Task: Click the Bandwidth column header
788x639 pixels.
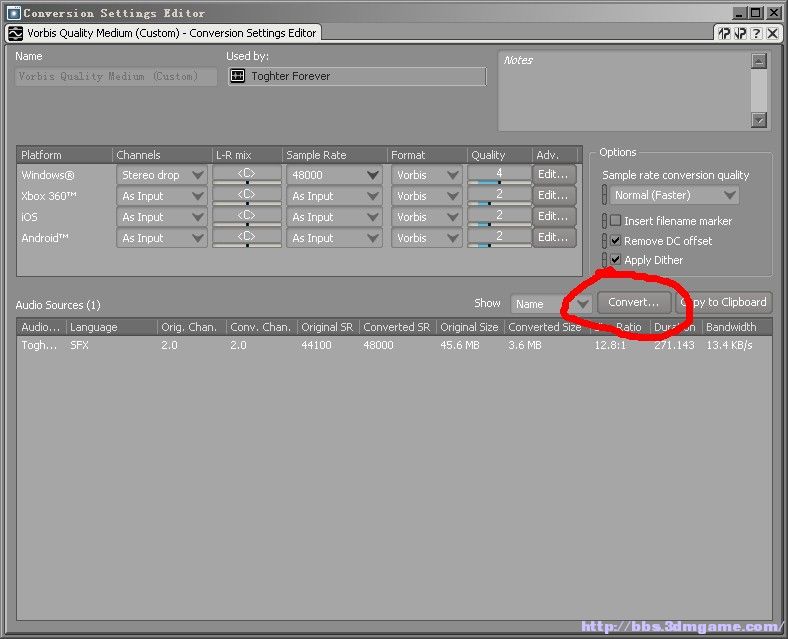Action: coord(737,327)
